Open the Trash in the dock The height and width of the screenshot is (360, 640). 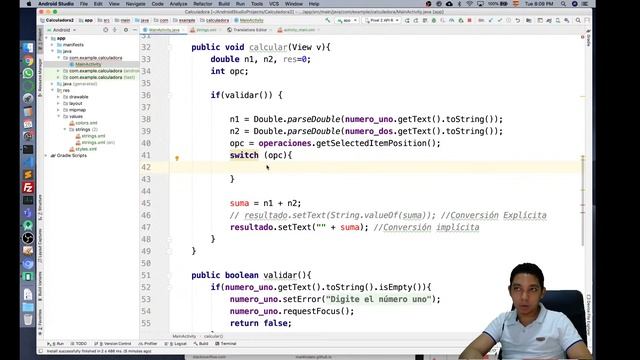click(x=28, y=319)
